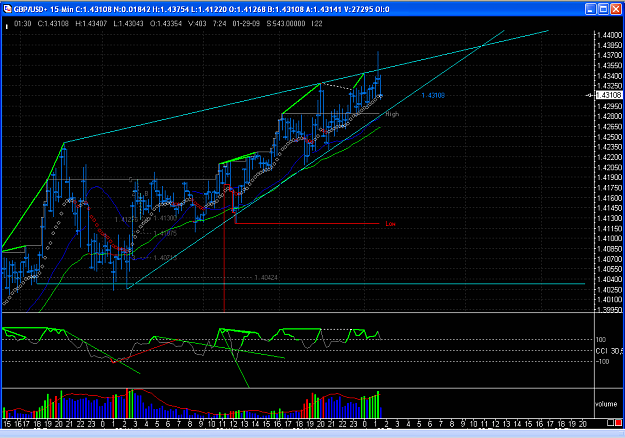
Task: Click the red Low label on the chart
Action: [390, 224]
